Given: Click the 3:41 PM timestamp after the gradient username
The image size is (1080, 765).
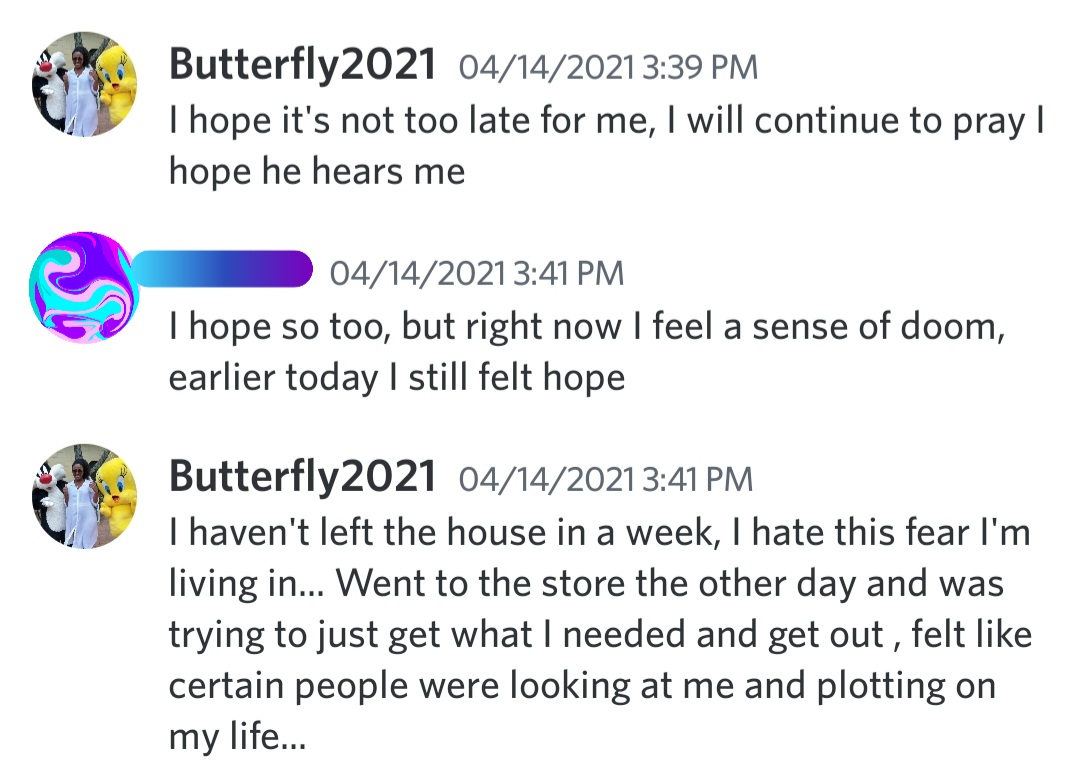Looking at the screenshot, I should pos(476,273).
